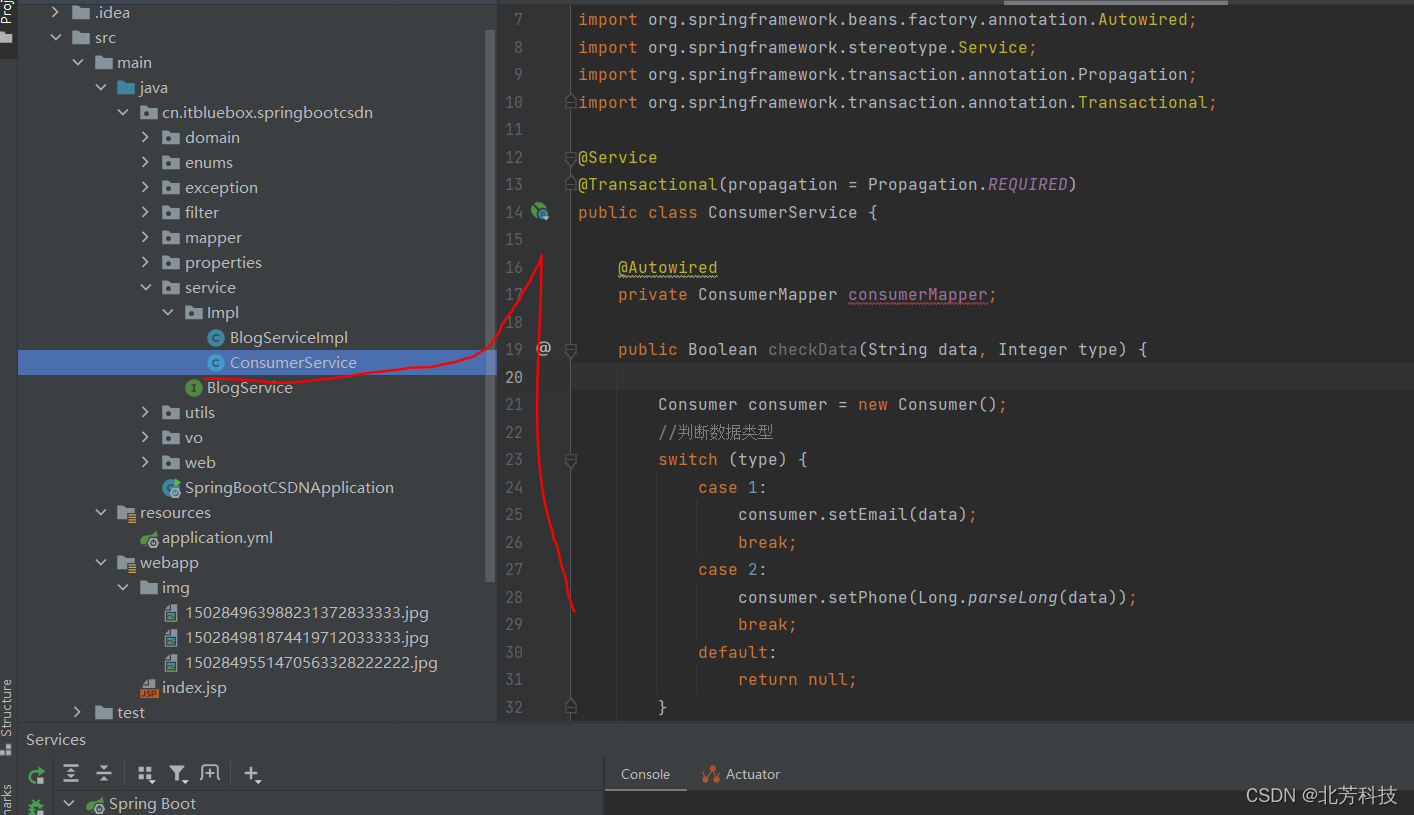Click Open in New Tab services icon
Screen dimensions: 1414x815
209,773
